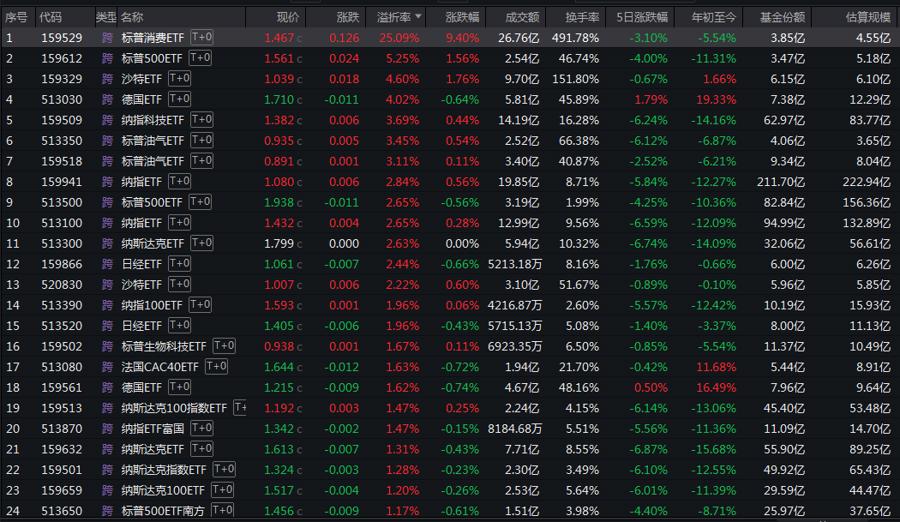Click premium rate 3.45% in row 513350

pos(402,141)
